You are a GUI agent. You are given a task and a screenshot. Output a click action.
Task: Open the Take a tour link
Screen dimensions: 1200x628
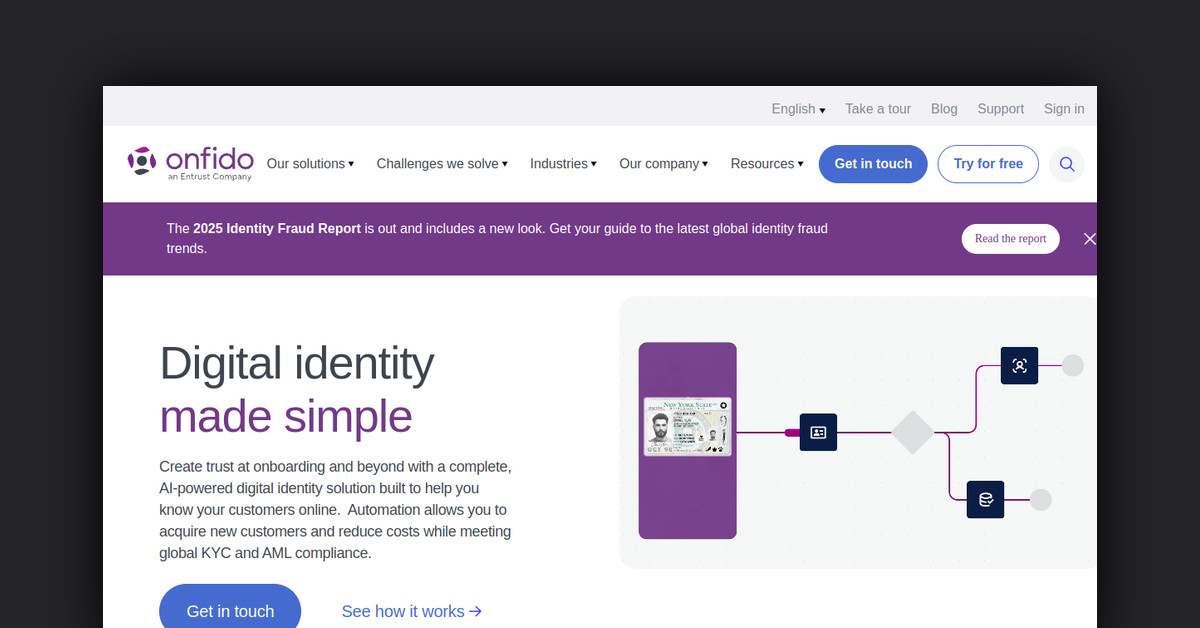pyautogui.click(x=877, y=109)
